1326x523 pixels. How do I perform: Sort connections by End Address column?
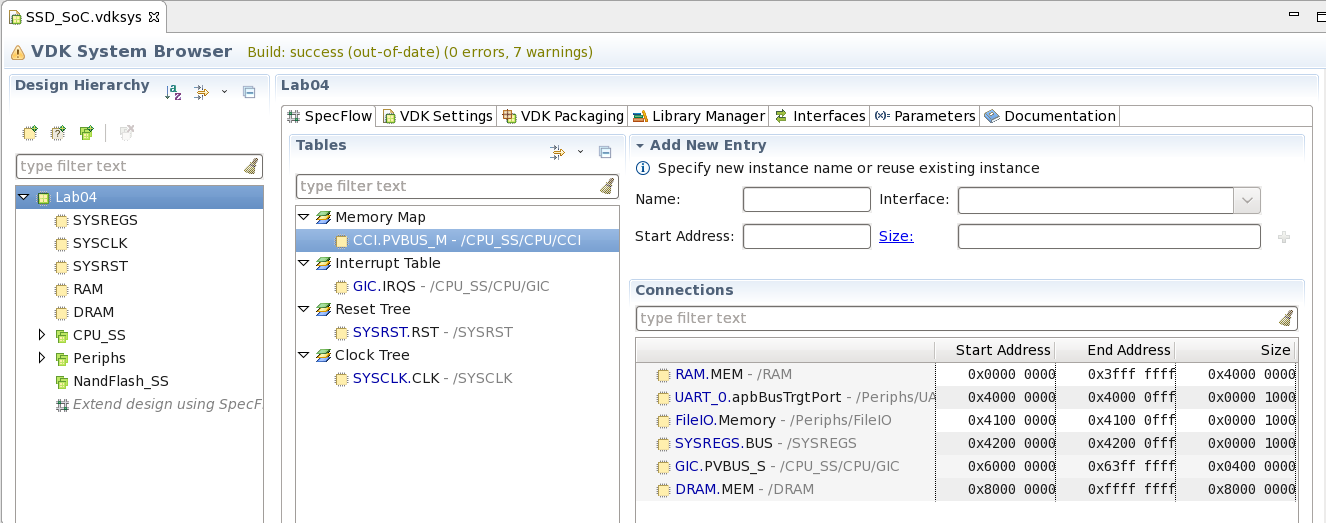tap(1115, 350)
